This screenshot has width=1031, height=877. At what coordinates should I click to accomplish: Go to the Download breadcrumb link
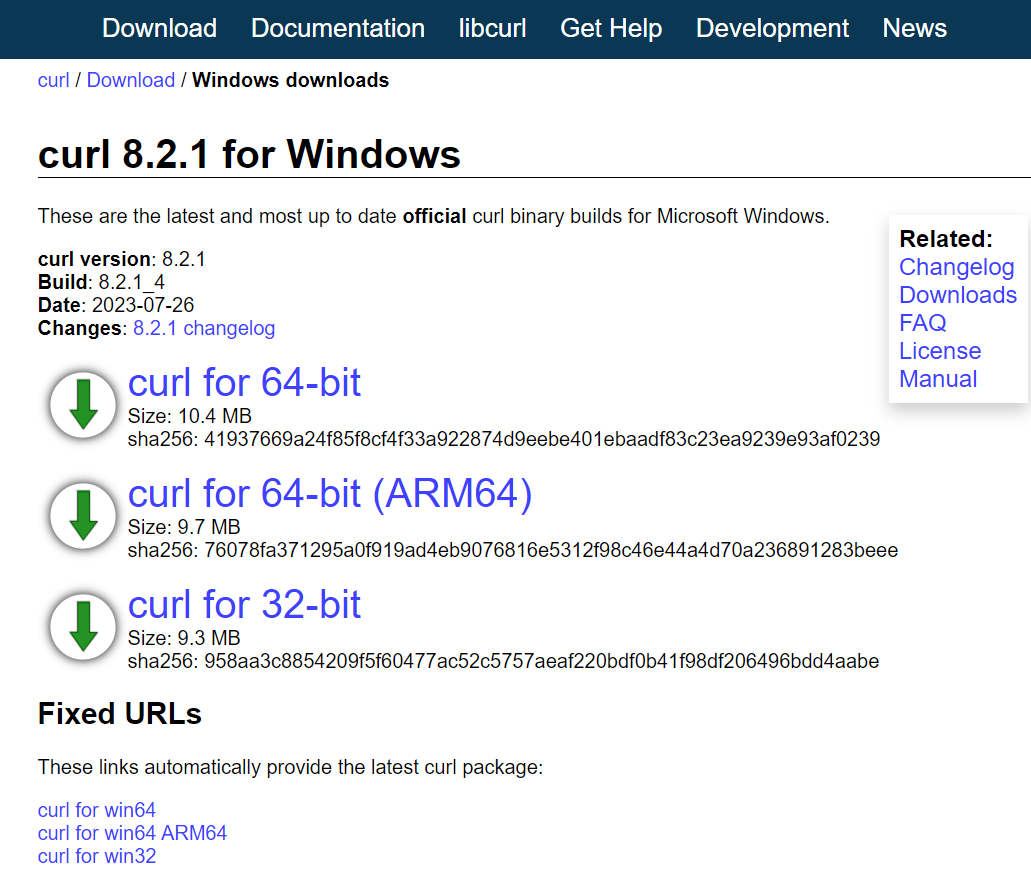click(130, 80)
